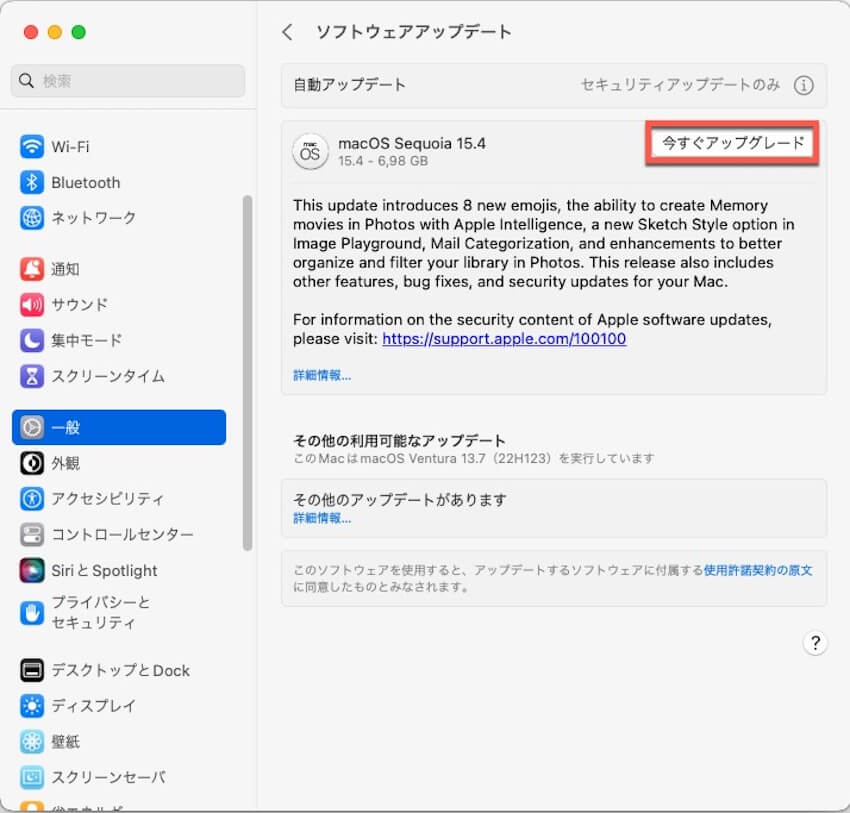Click info icon beside セキュリティアップデートのみ
This screenshot has width=850, height=813.
tap(803, 85)
